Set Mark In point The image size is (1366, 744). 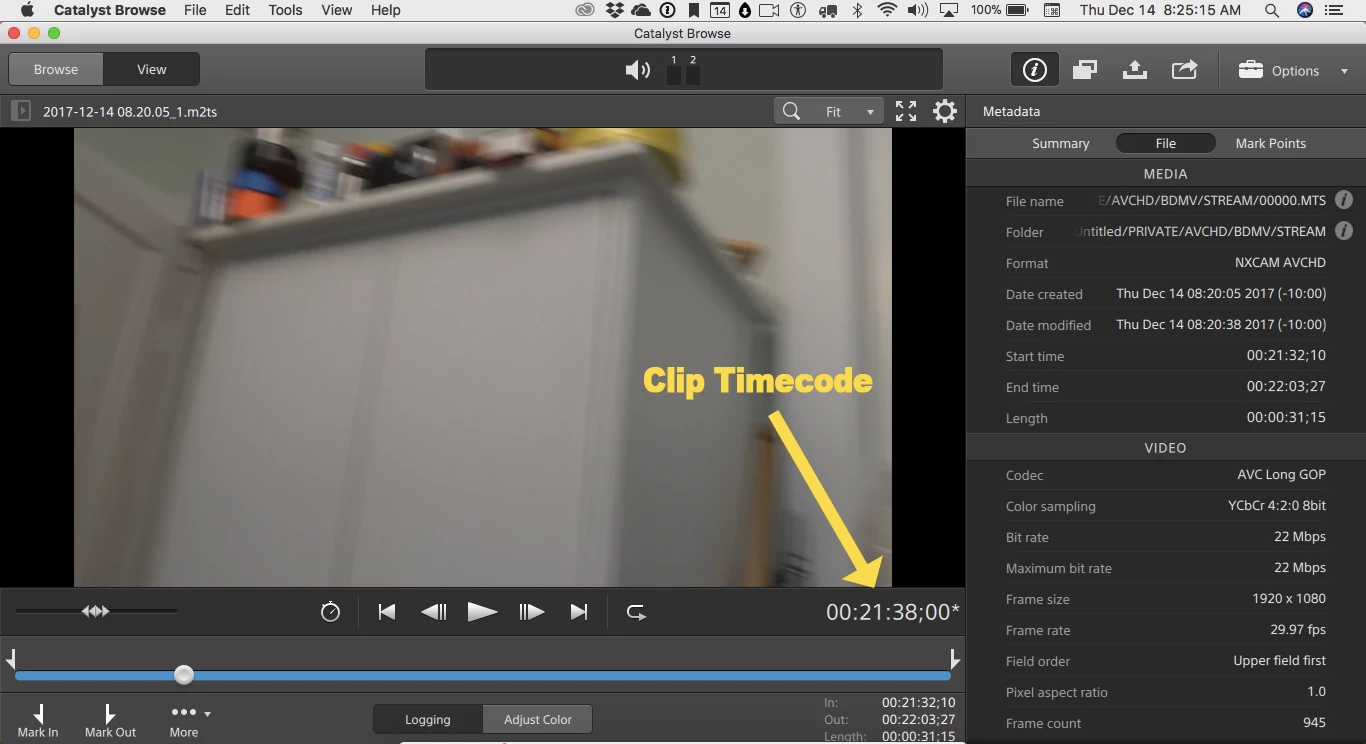pos(38,721)
